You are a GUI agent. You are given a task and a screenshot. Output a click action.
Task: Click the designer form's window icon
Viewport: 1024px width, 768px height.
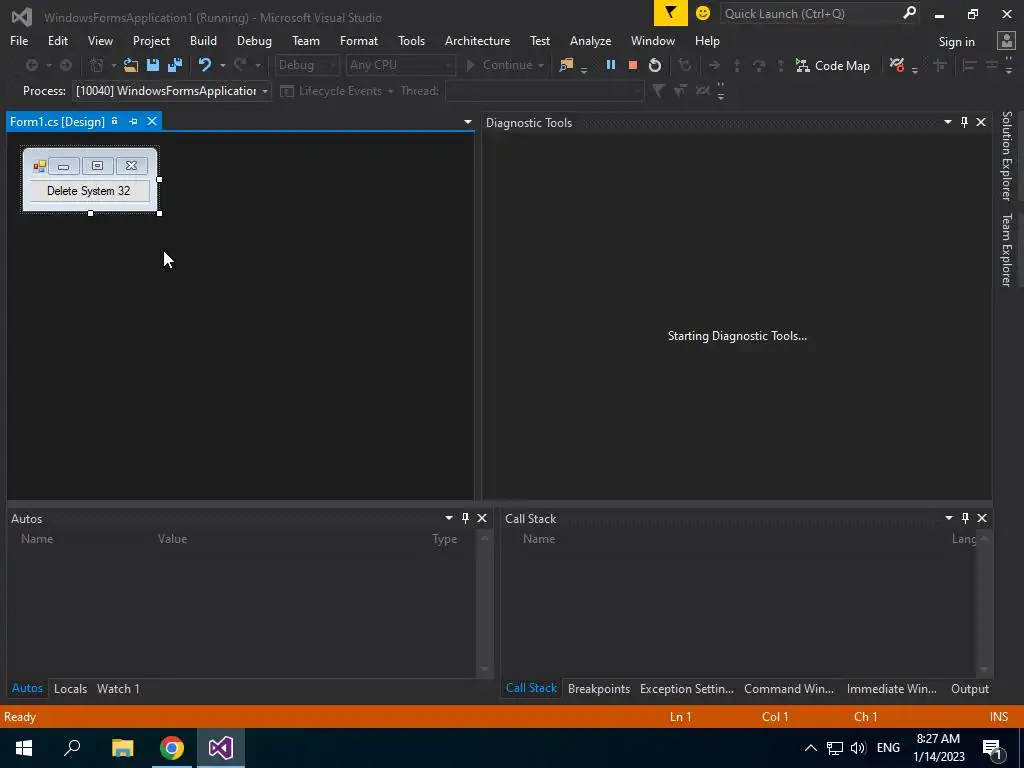tap(39, 166)
